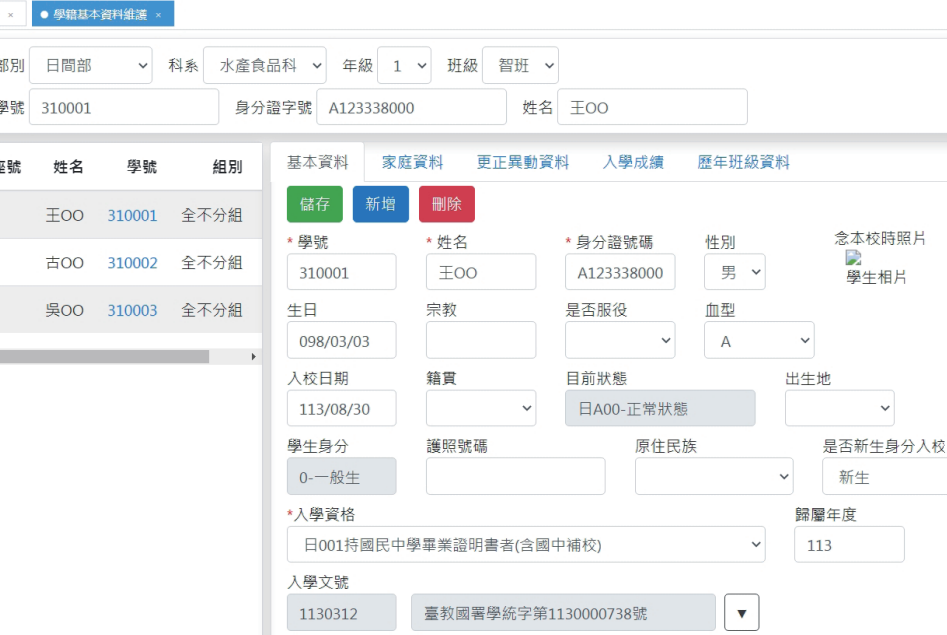Click the 學生身分 field 0-一般生
947x635 pixels.
tap(342, 477)
